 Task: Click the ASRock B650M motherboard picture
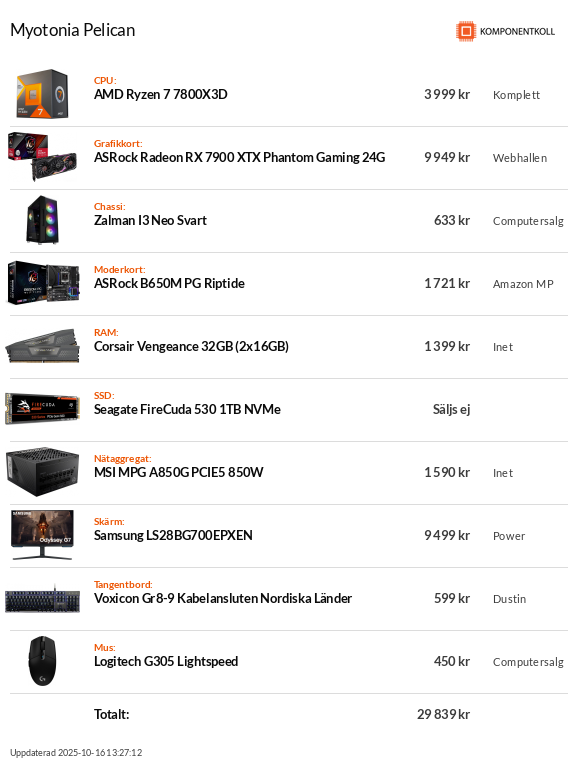pos(43,283)
